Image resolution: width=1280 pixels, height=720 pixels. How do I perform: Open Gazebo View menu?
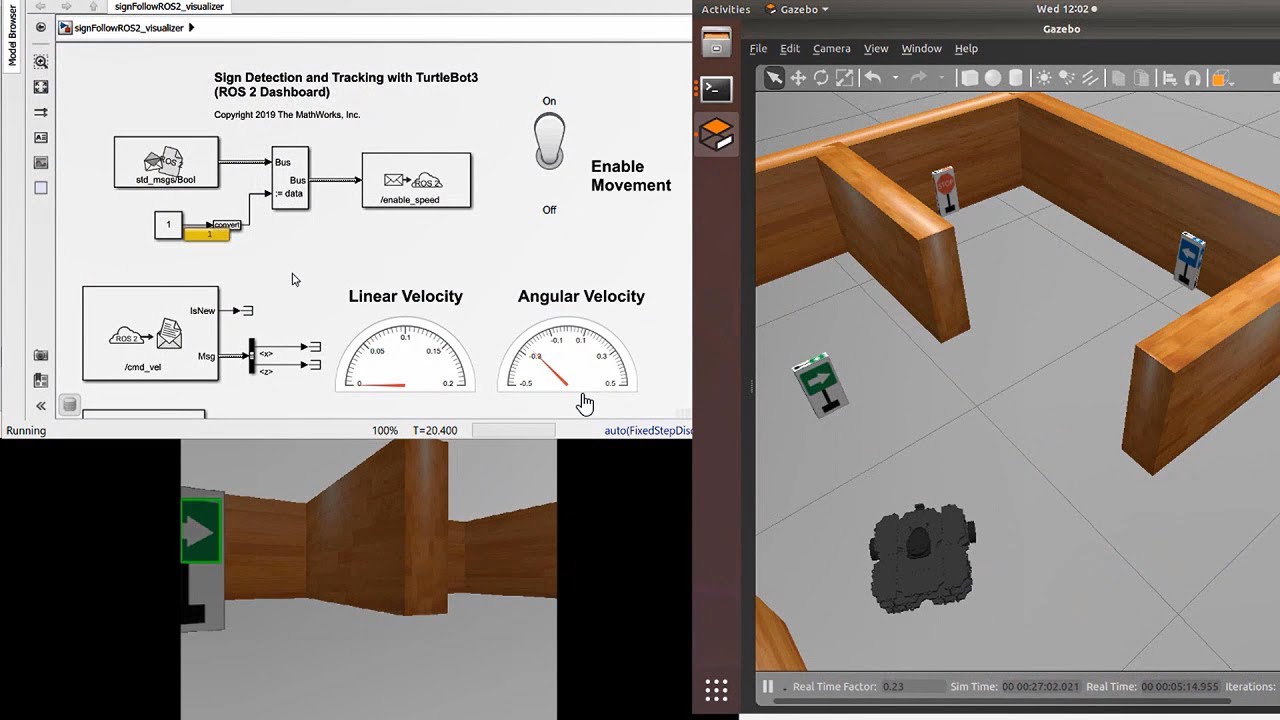coord(876,48)
